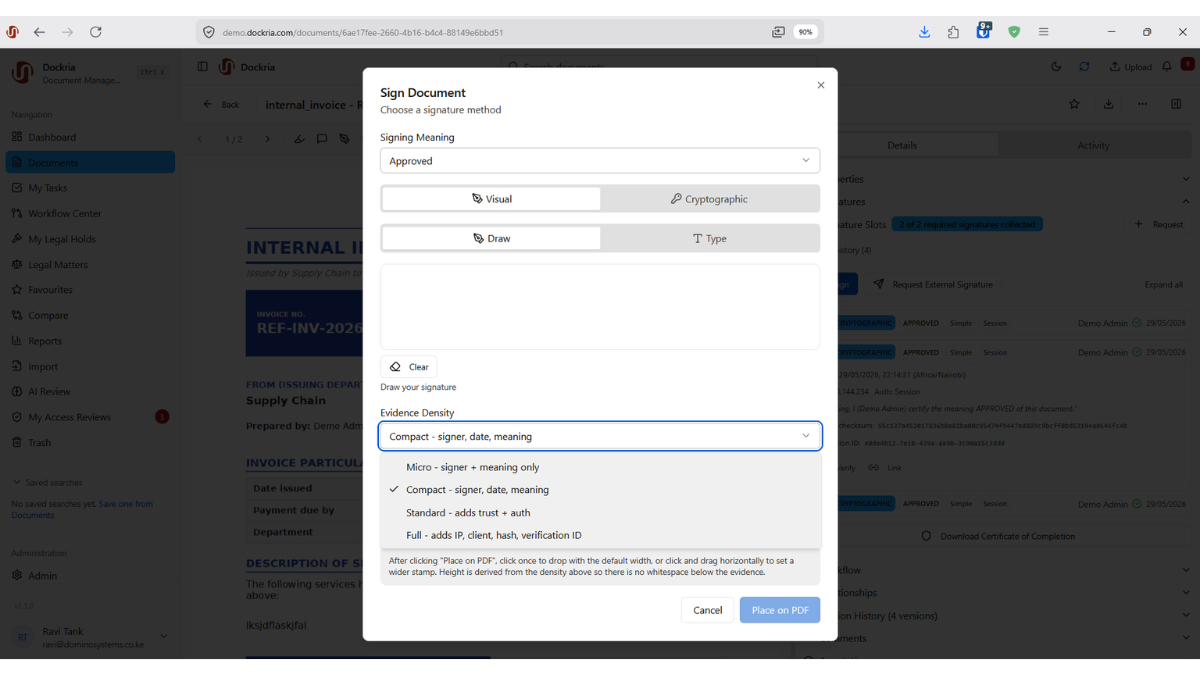Screen dimensions: 1200x675
Task: Click Request signature slot button
Action: [1159, 224]
